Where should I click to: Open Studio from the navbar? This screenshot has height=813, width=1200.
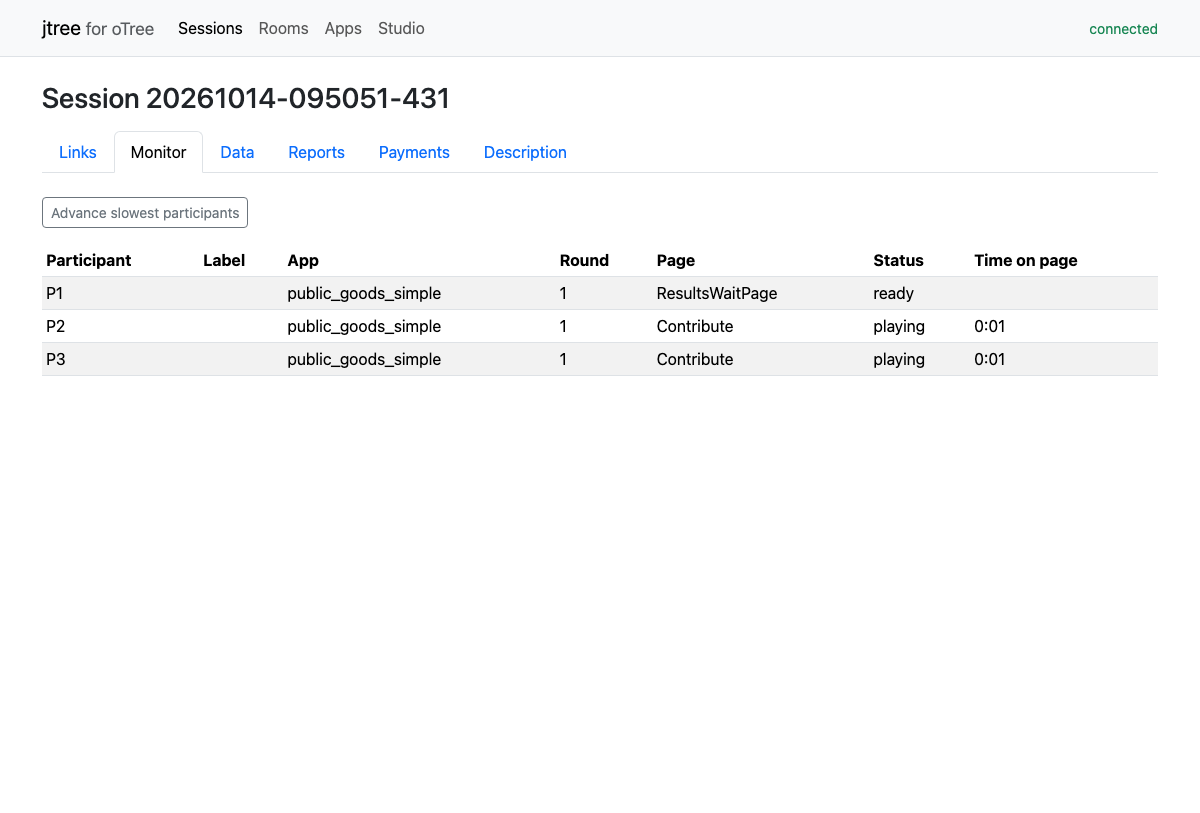(x=401, y=28)
